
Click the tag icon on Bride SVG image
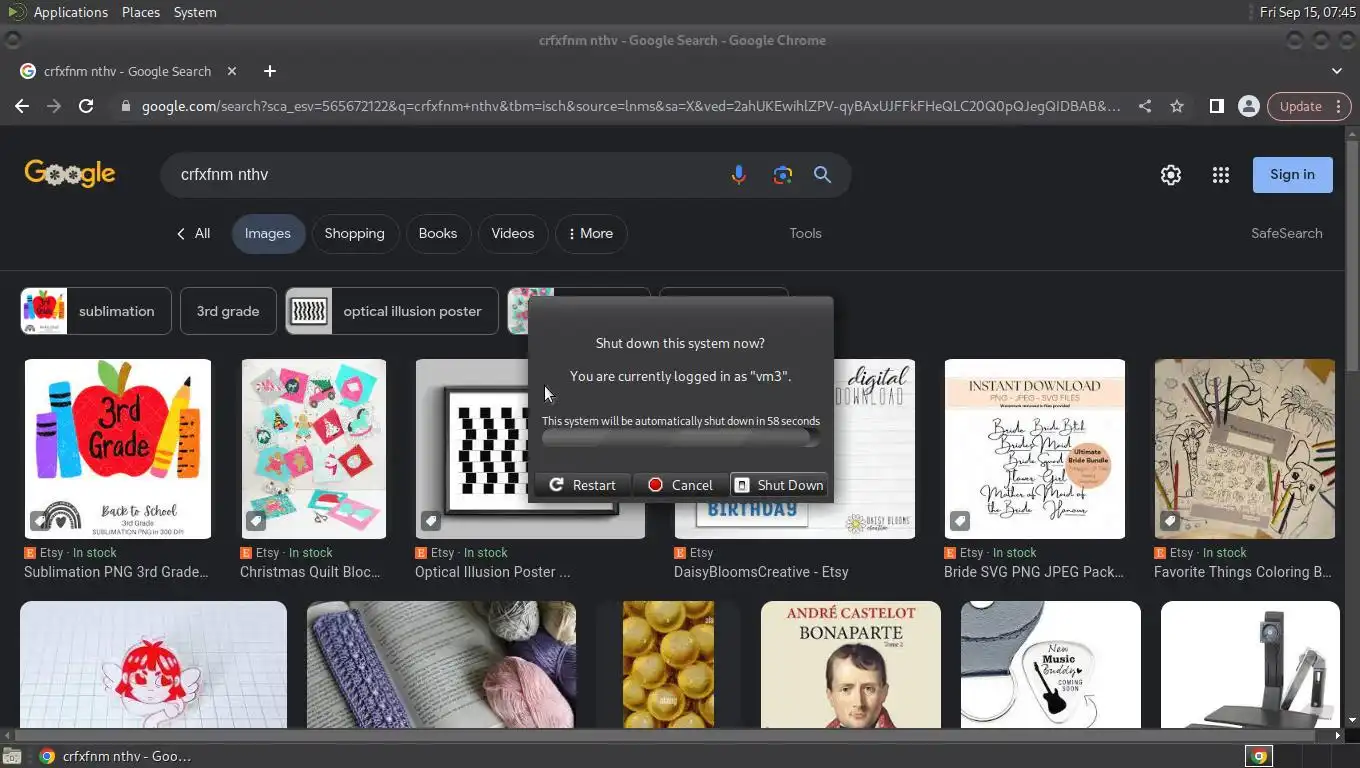tap(960, 521)
